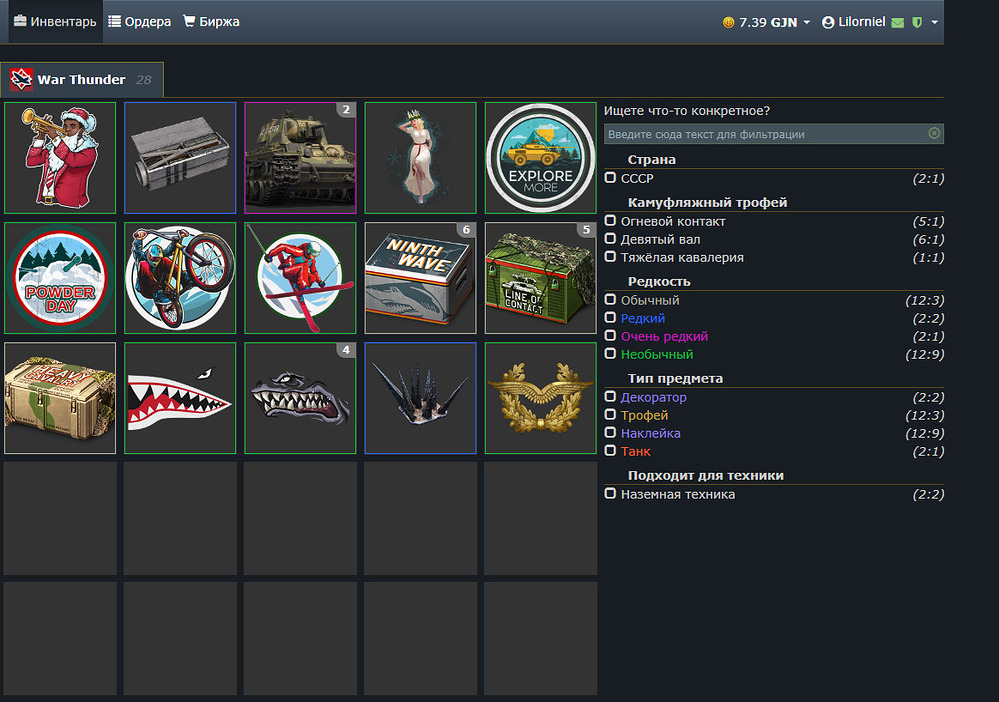Open the War Thunder inventory tab

(82, 80)
